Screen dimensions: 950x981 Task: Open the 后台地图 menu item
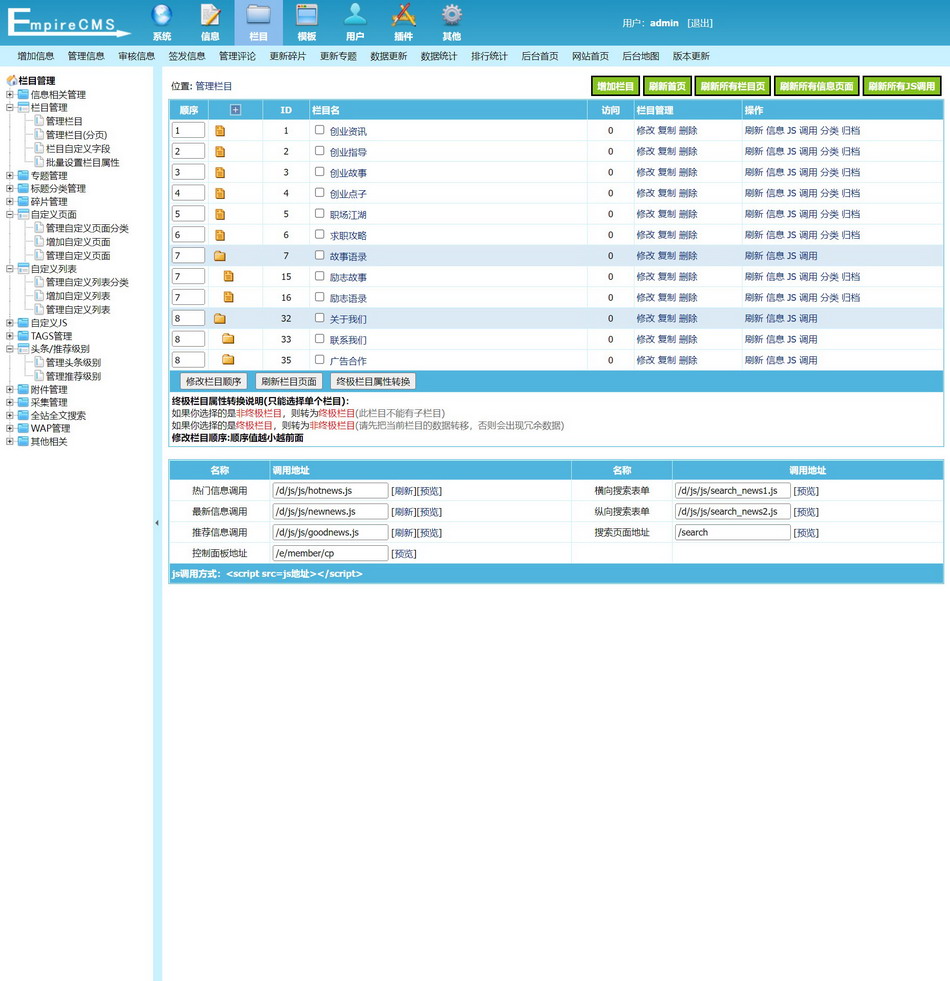click(640, 56)
